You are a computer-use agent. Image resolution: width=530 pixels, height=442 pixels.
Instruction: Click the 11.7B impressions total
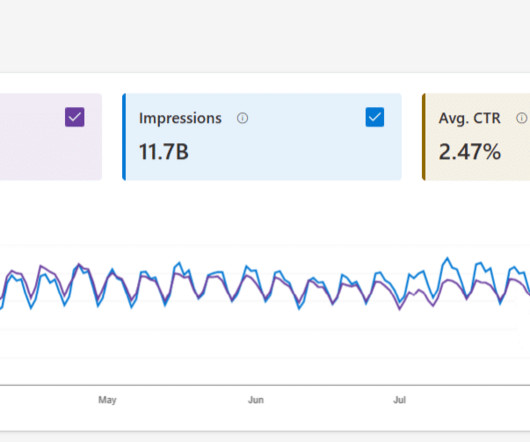(164, 151)
